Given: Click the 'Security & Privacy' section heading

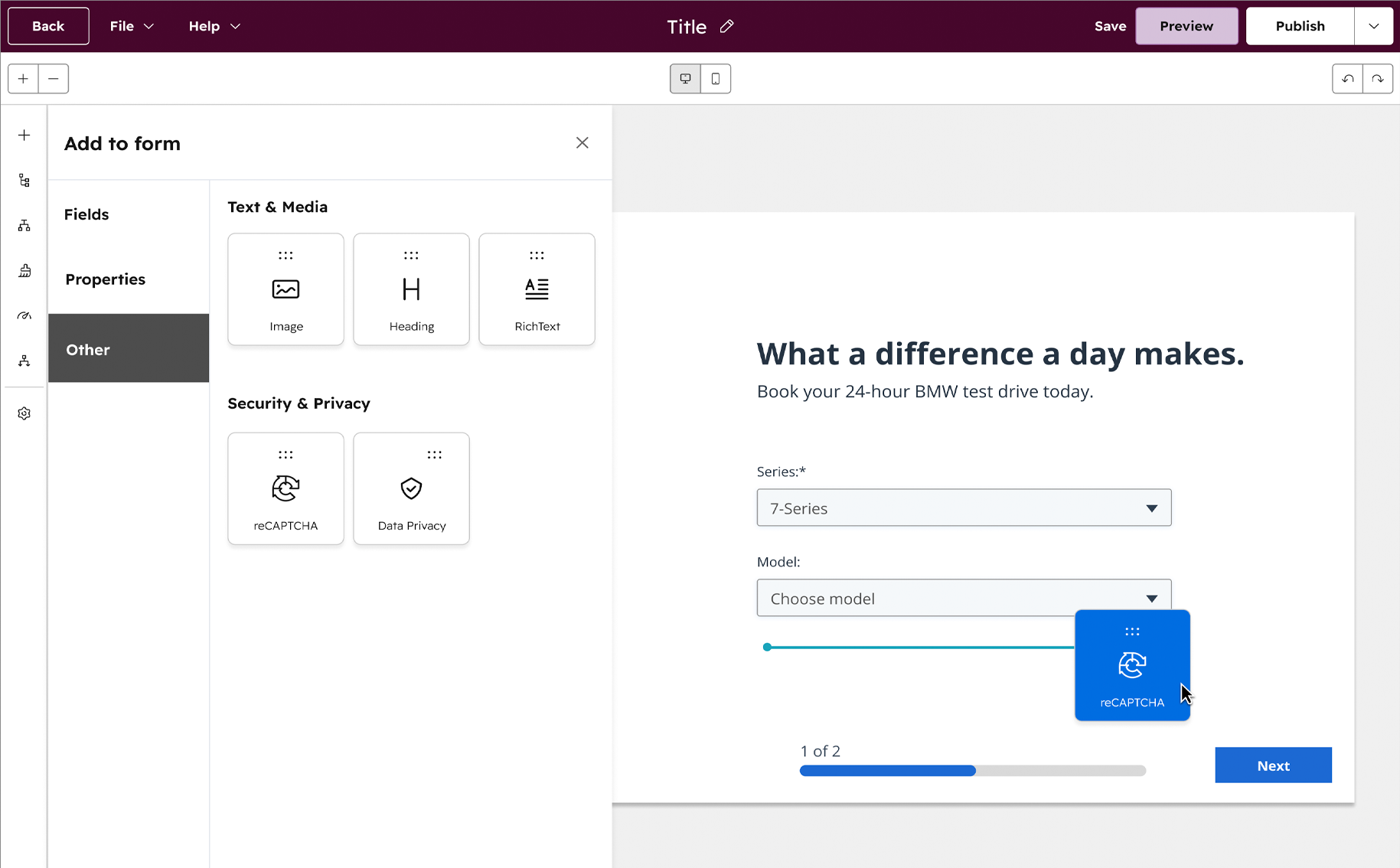Looking at the screenshot, I should tap(299, 403).
